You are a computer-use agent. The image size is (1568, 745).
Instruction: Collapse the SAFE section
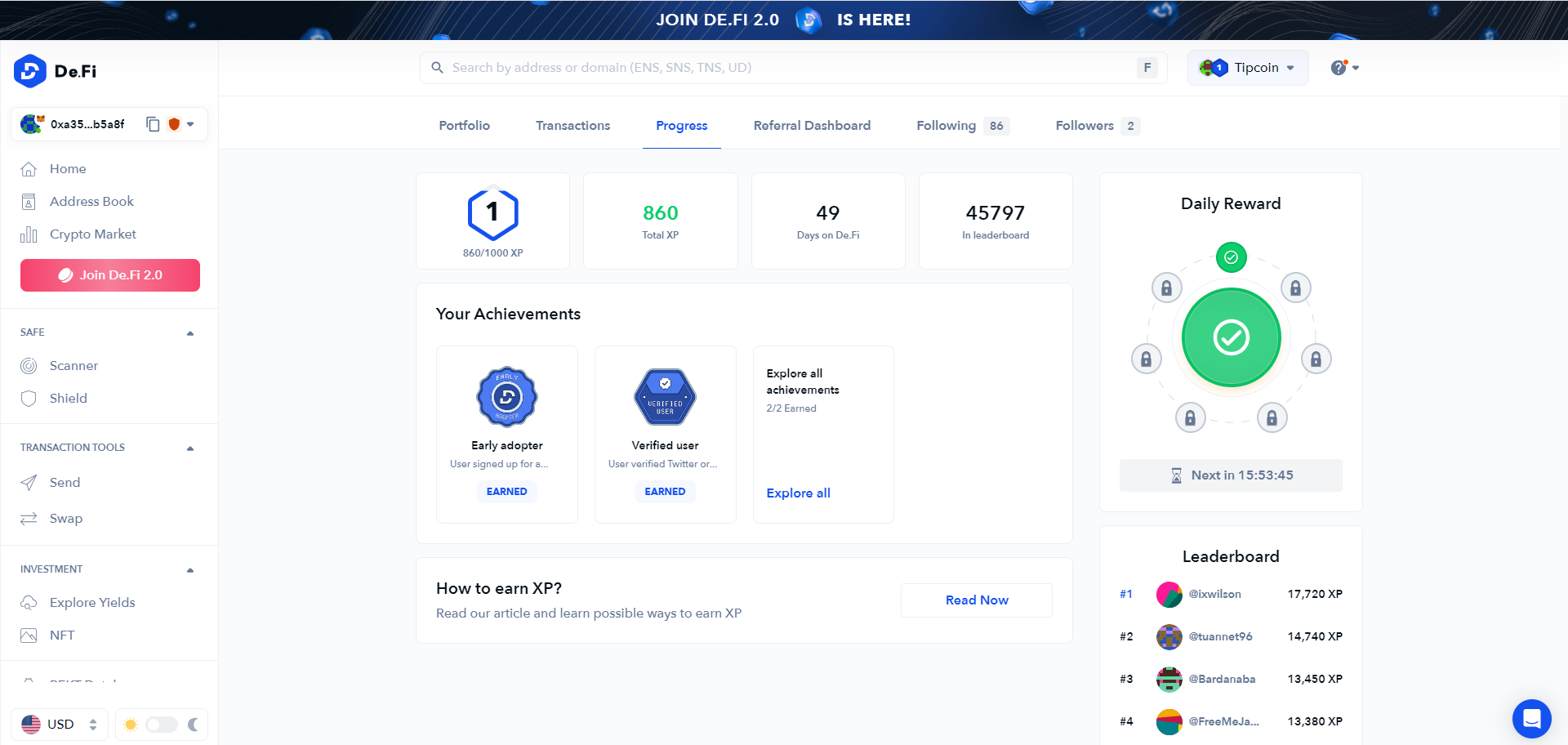190,333
